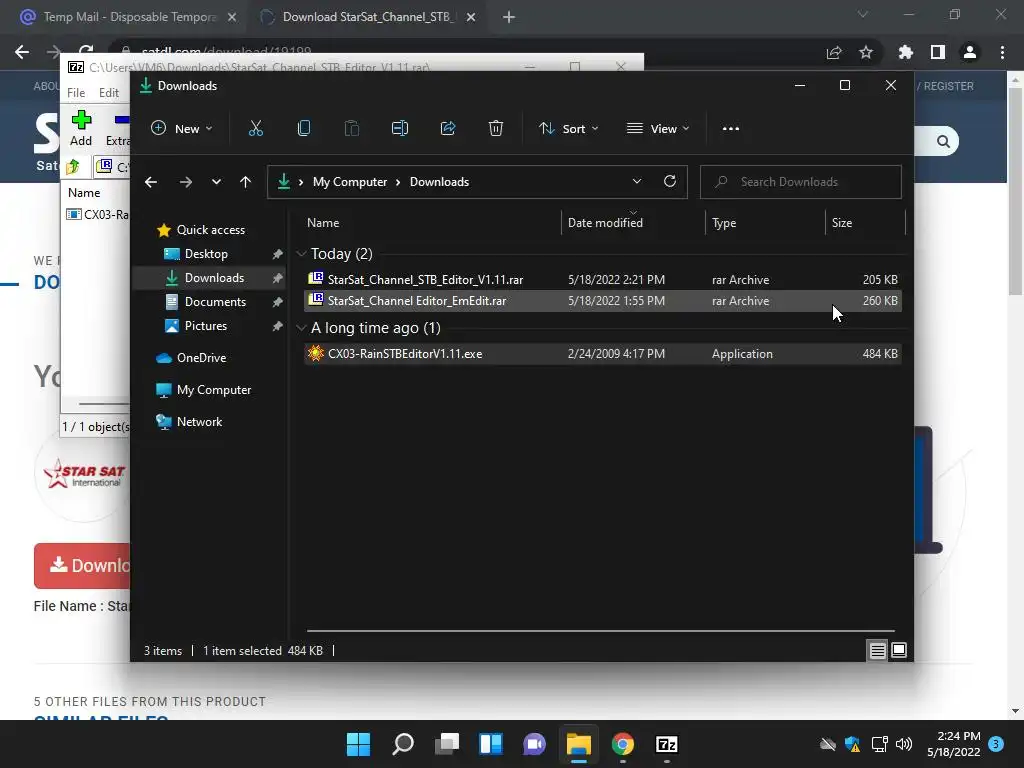
Task: Open File menu in 7-Zip window
Action: (76, 93)
